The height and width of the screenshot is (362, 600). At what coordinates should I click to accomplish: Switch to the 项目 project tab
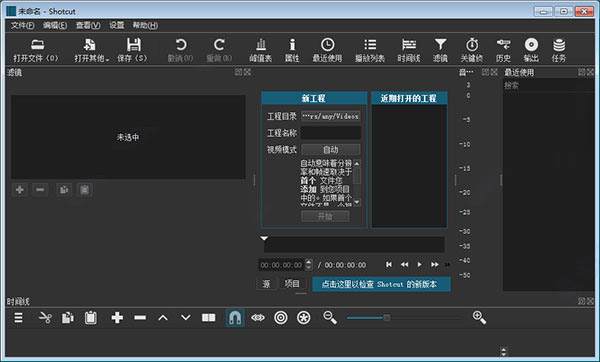[292, 284]
